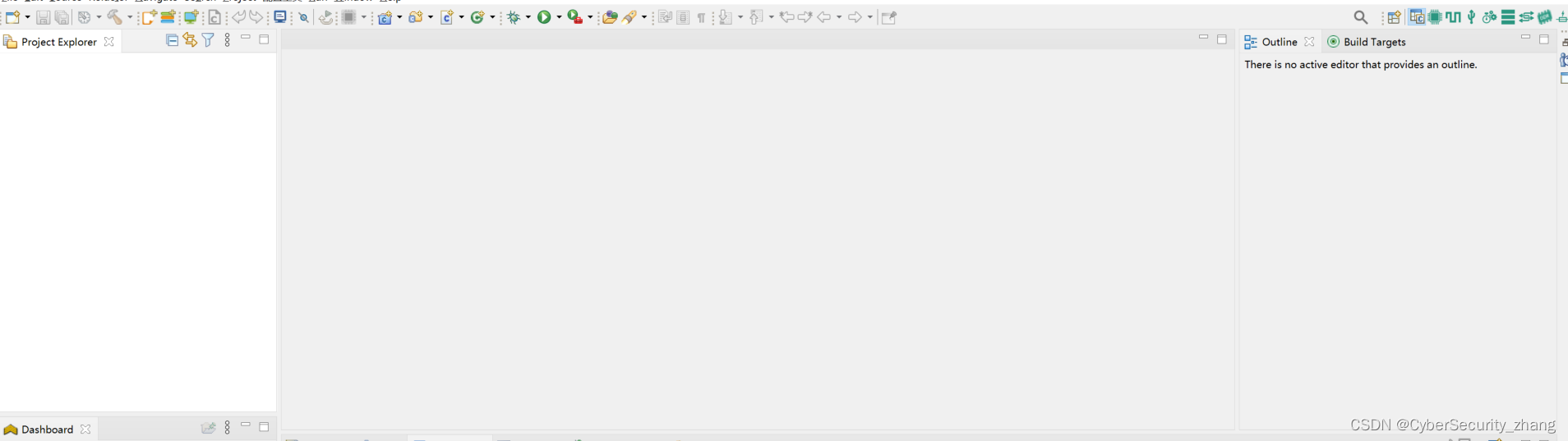
Task: Click the New wizard icon in the toolbar
Action: pyautogui.click(x=12, y=16)
